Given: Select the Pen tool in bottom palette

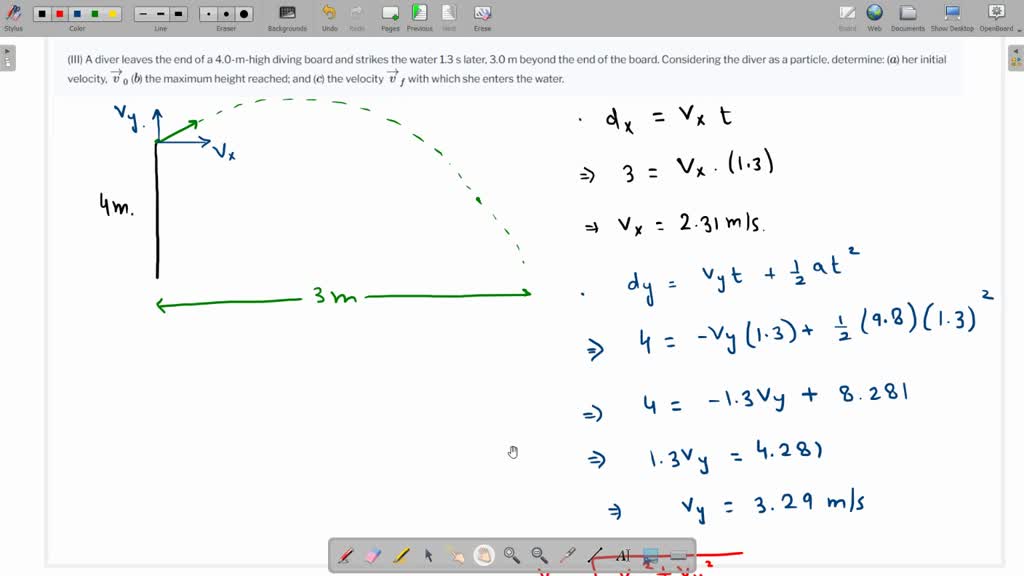Looking at the screenshot, I should click(x=346, y=555).
